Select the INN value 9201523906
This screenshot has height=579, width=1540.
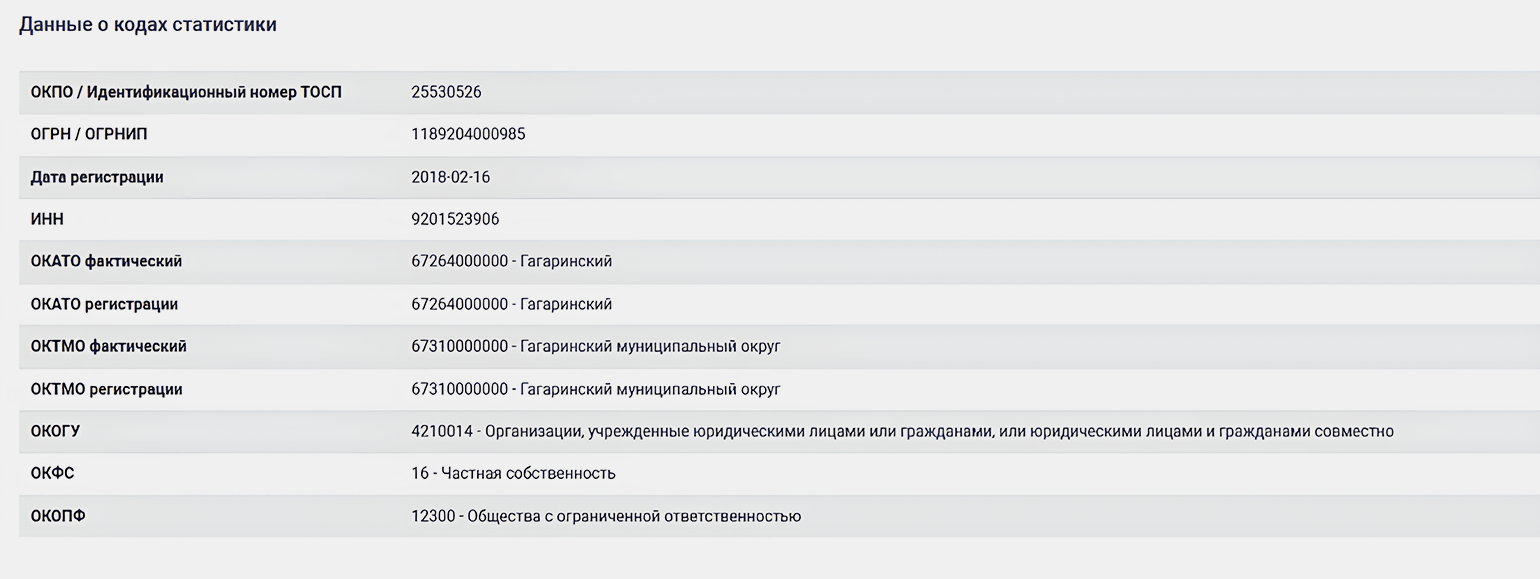click(x=455, y=219)
